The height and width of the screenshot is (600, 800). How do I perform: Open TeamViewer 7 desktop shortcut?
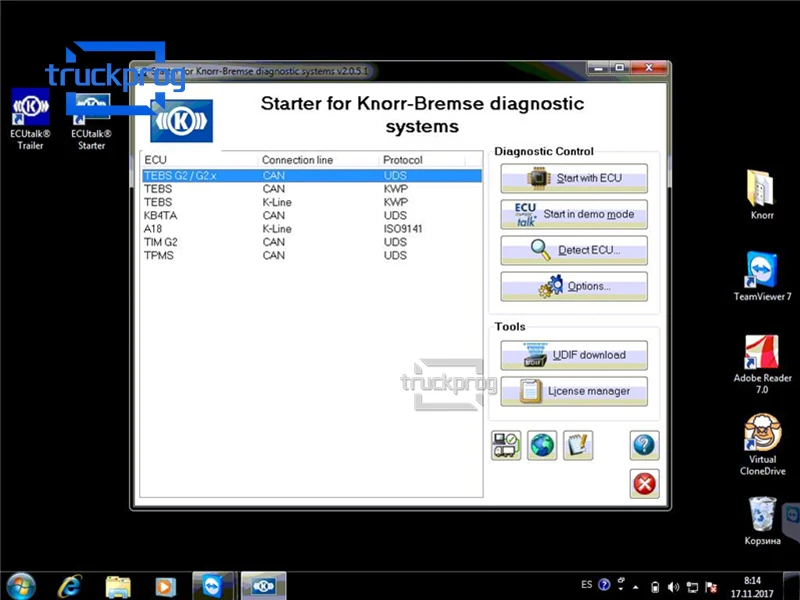click(762, 276)
